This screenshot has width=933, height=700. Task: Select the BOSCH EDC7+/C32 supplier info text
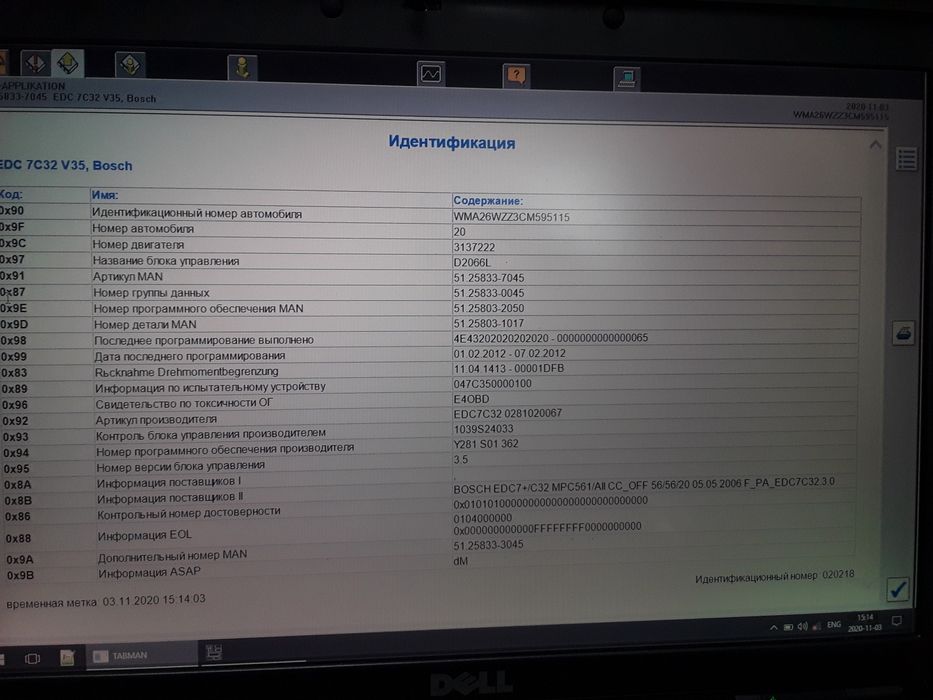tap(644, 485)
